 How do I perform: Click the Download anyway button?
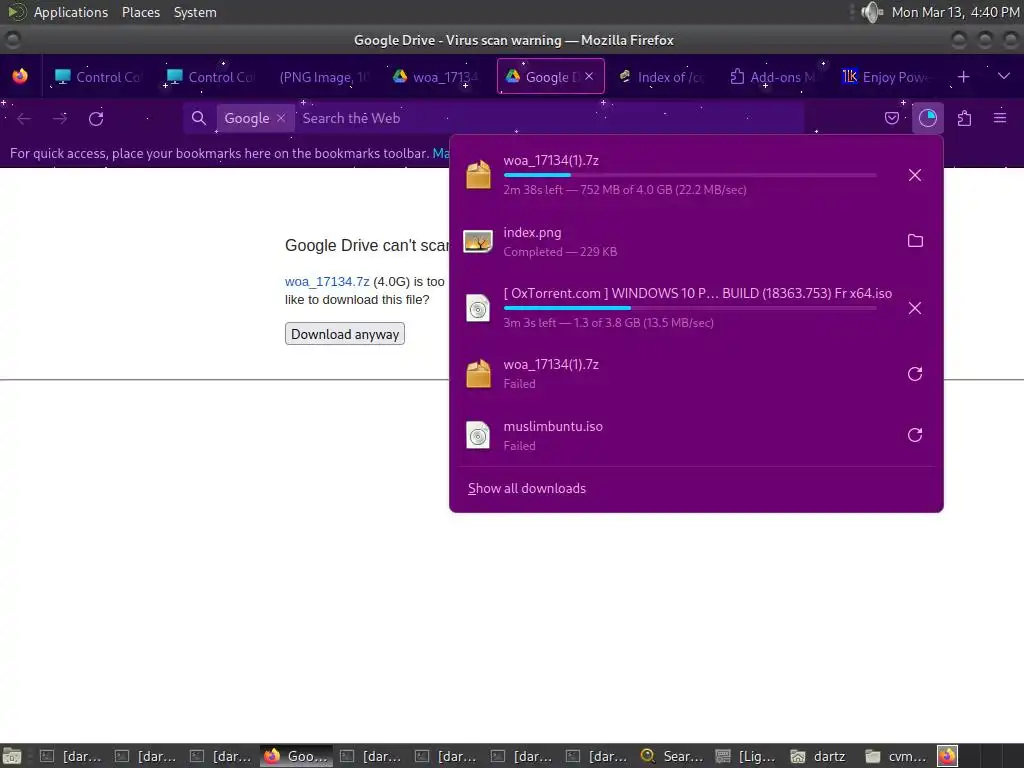[345, 334]
